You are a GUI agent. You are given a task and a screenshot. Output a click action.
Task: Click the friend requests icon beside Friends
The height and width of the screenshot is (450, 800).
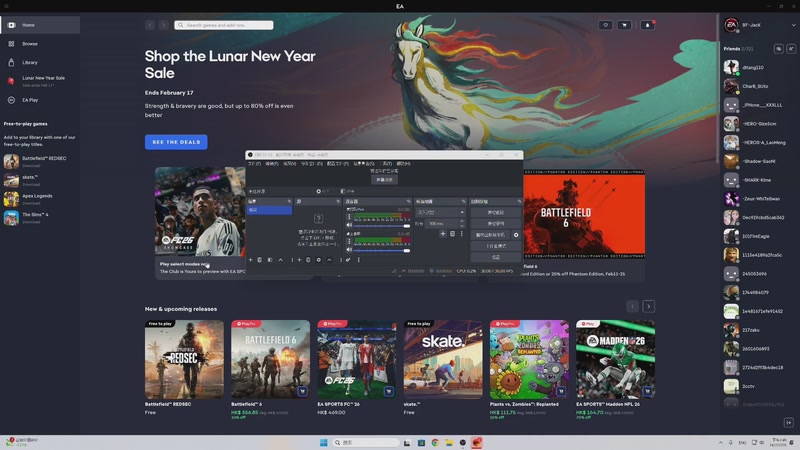(x=779, y=48)
